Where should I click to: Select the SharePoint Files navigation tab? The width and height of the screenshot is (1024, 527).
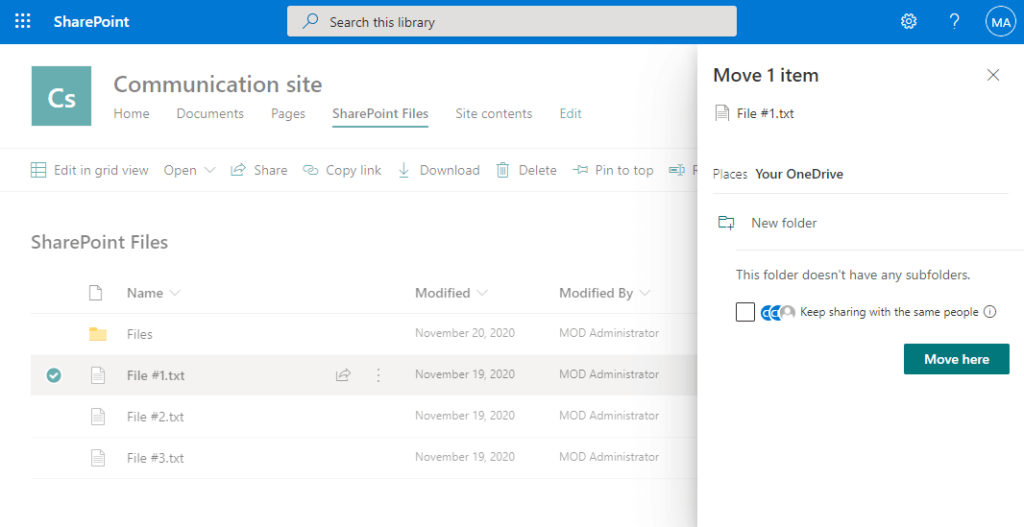(x=380, y=114)
